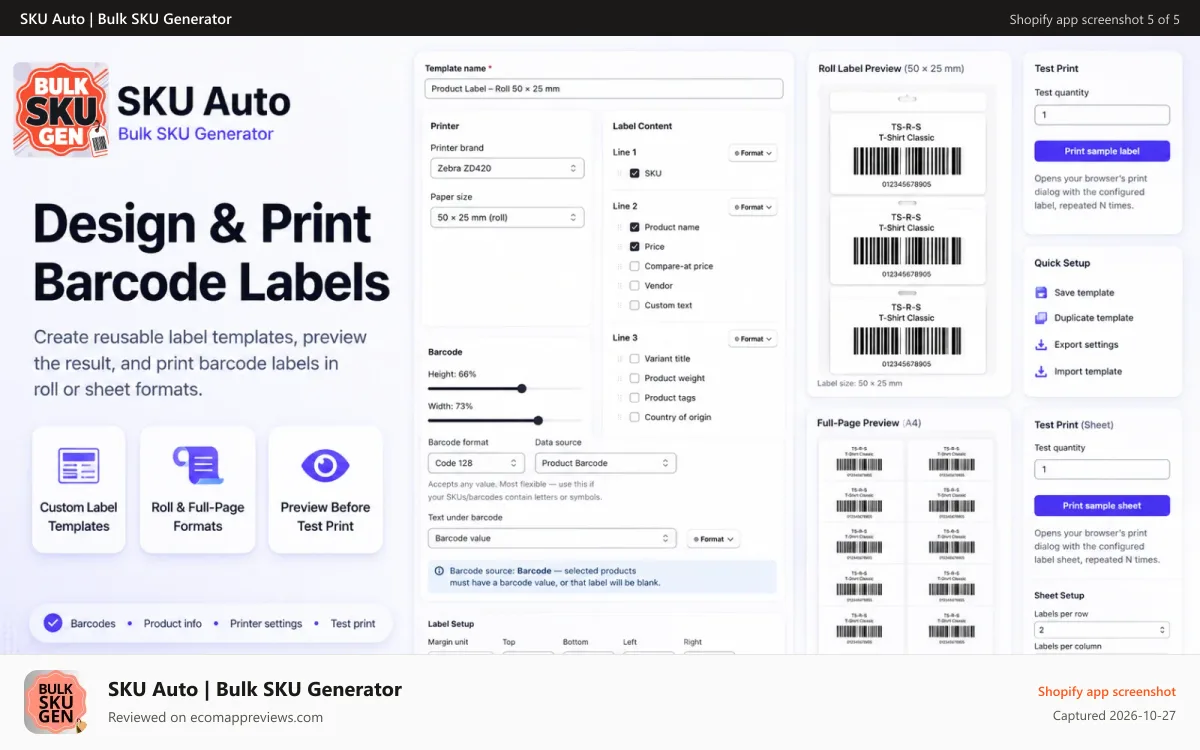
Task: Enable the Variant title checkbox
Action: (634, 358)
